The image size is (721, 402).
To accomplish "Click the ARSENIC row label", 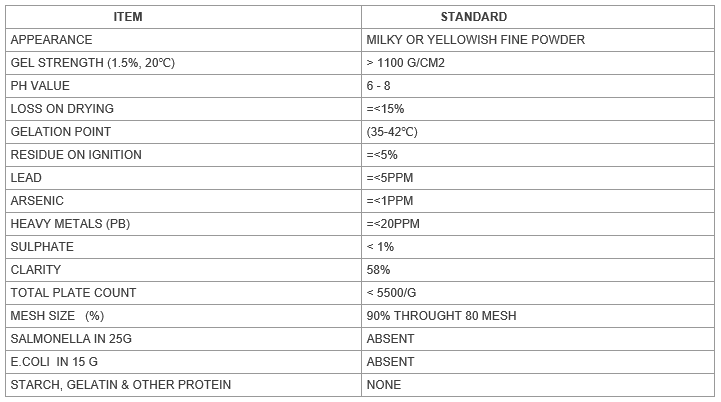I will (37, 201).
